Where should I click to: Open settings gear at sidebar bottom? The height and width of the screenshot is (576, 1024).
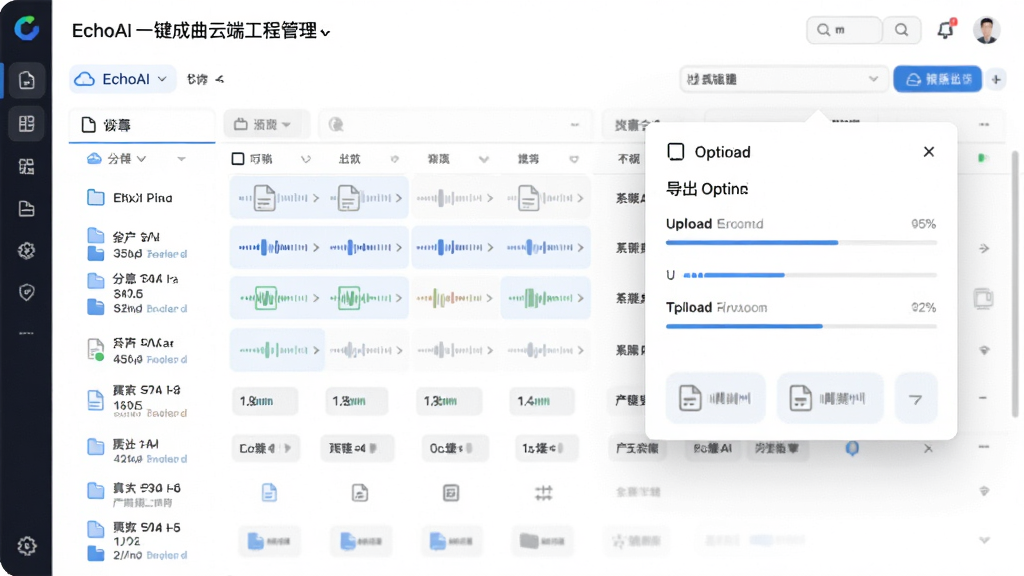pos(27,545)
